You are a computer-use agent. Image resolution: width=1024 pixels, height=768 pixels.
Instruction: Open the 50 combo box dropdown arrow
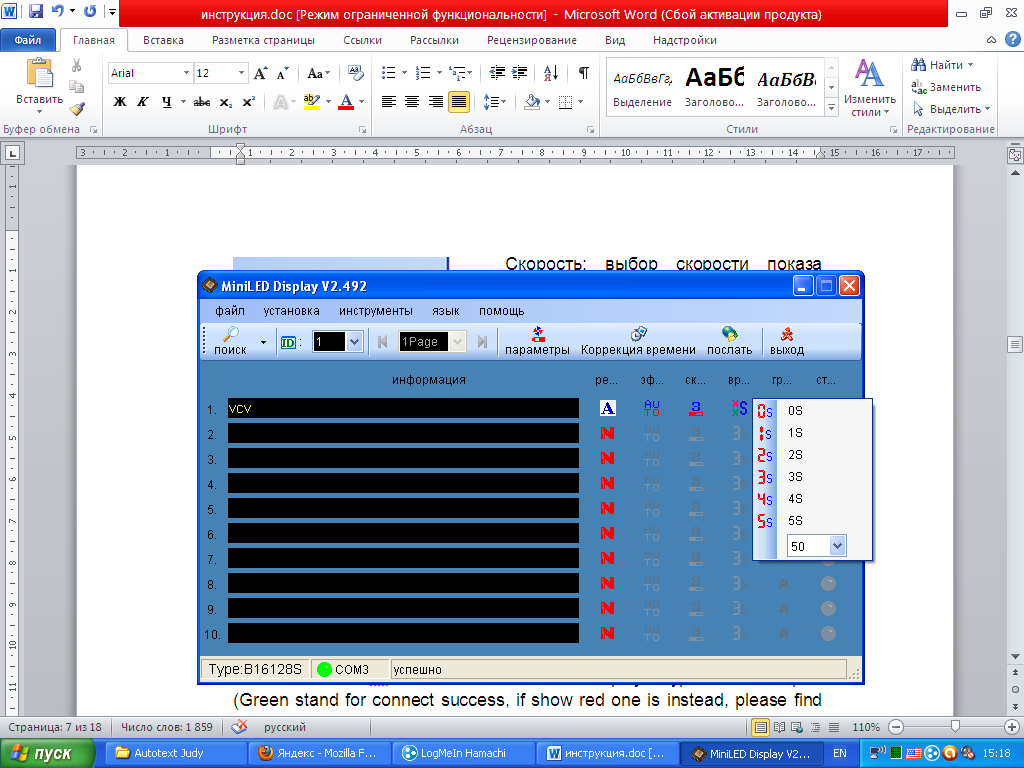pyautogui.click(x=837, y=546)
